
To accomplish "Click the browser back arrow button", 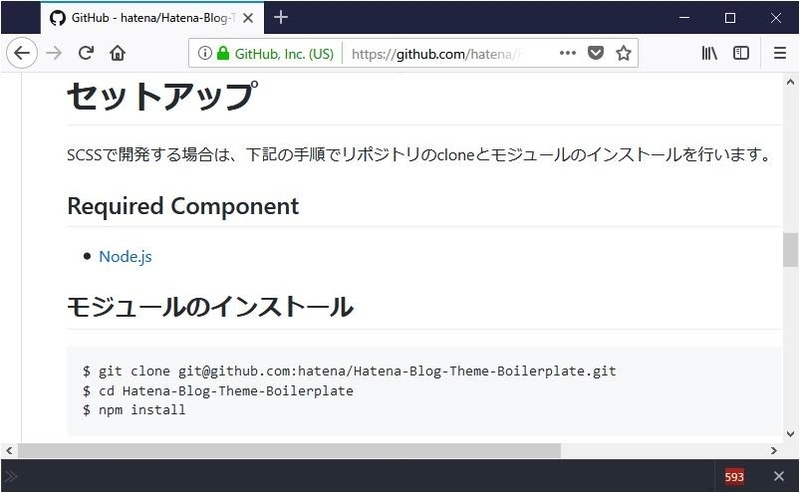I will click(x=22, y=54).
